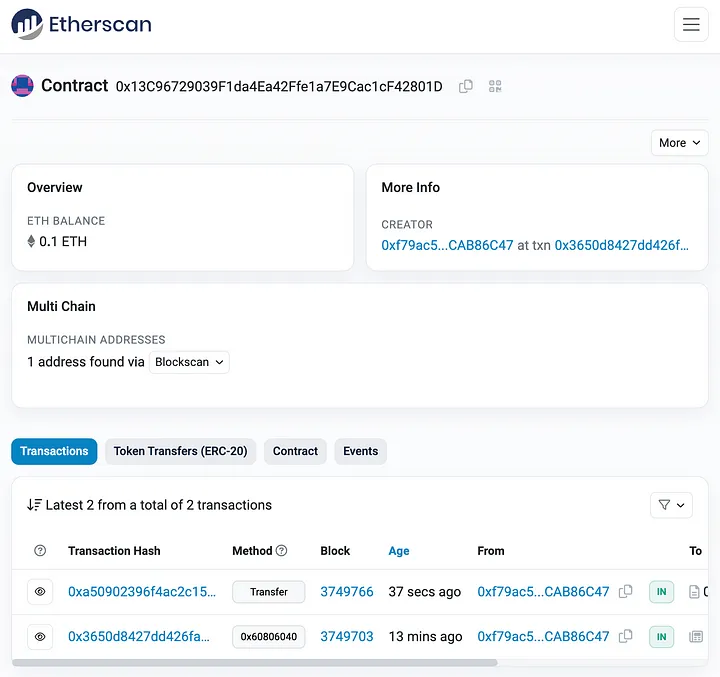The width and height of the screenshot is (720, 677).
Task: Preview transaction 0xa50902396f4ac2c15 with eye icon
Action: click(40, 592)
